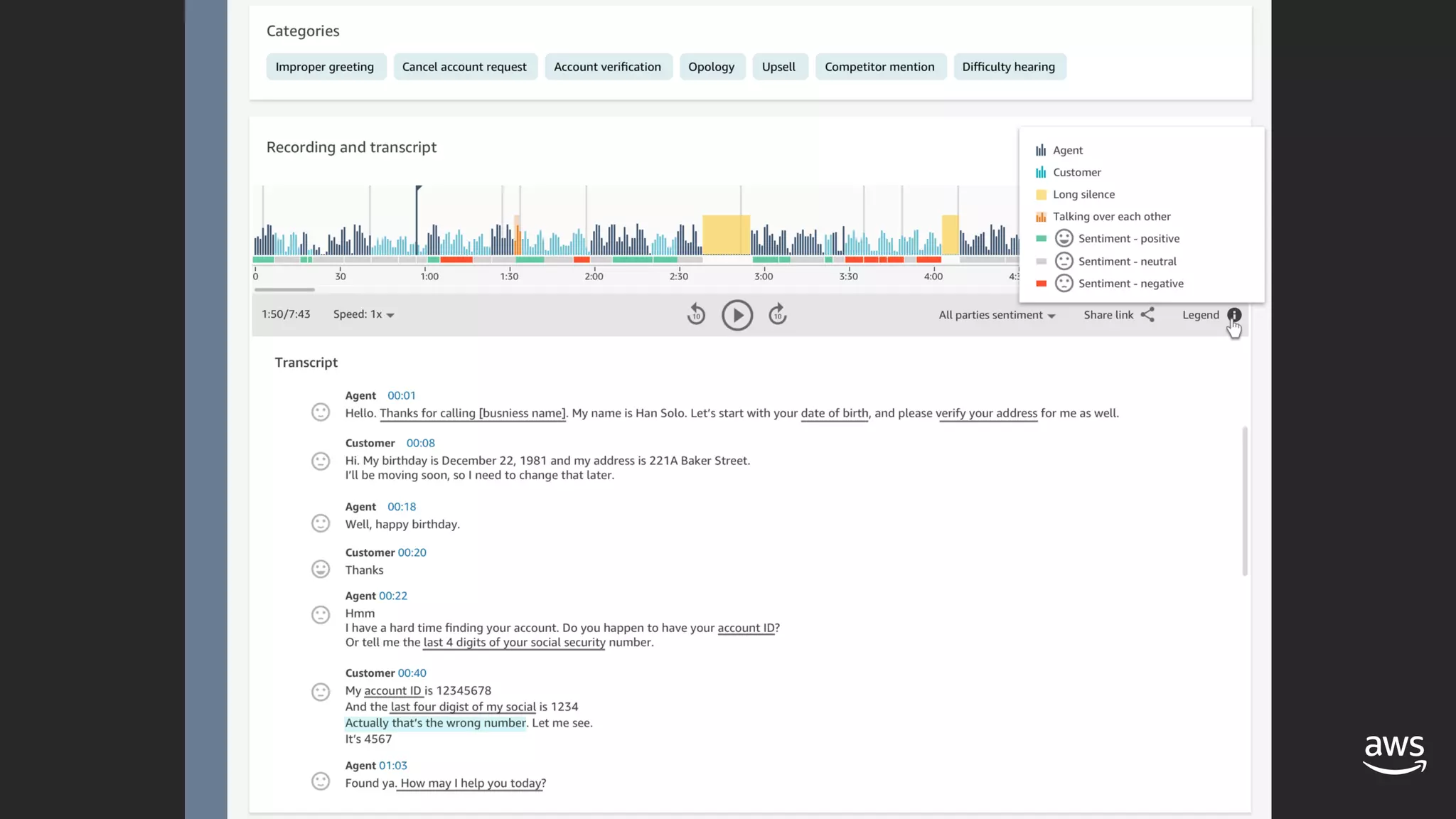Select the Competitor mention category tag
The width and height of the screenshot is (1456, 819).
(879, 67)
